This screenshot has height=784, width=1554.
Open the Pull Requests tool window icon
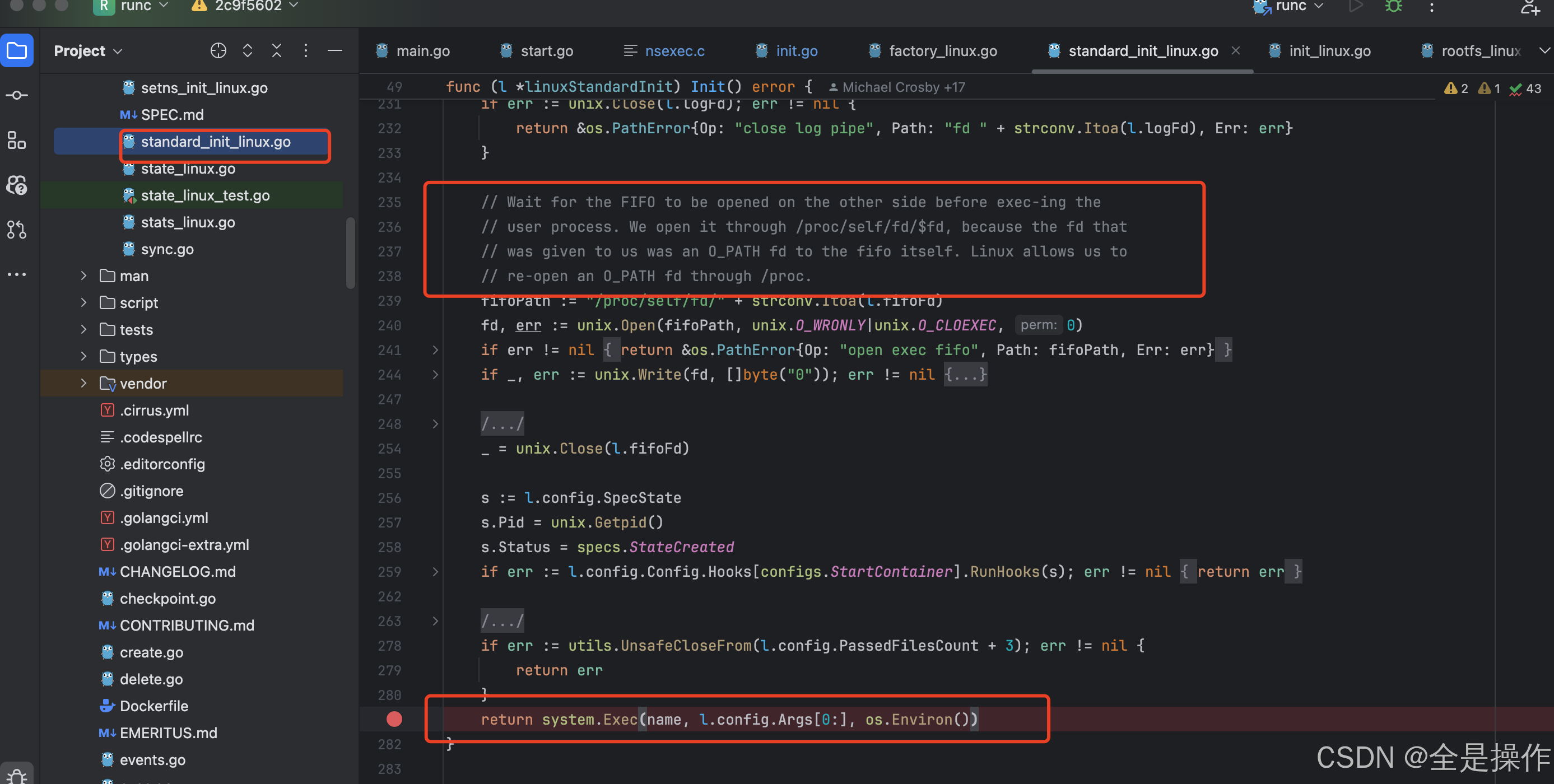(17, 229)
